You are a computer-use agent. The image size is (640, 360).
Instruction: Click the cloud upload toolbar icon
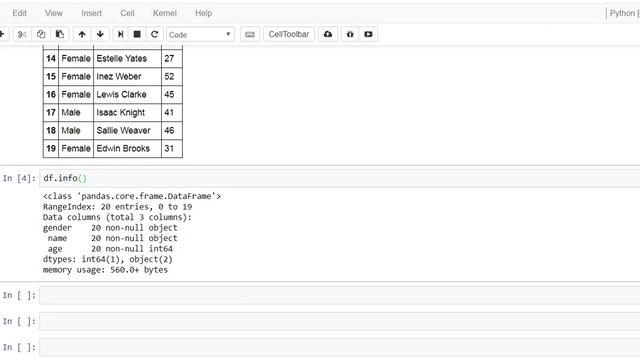328,34
